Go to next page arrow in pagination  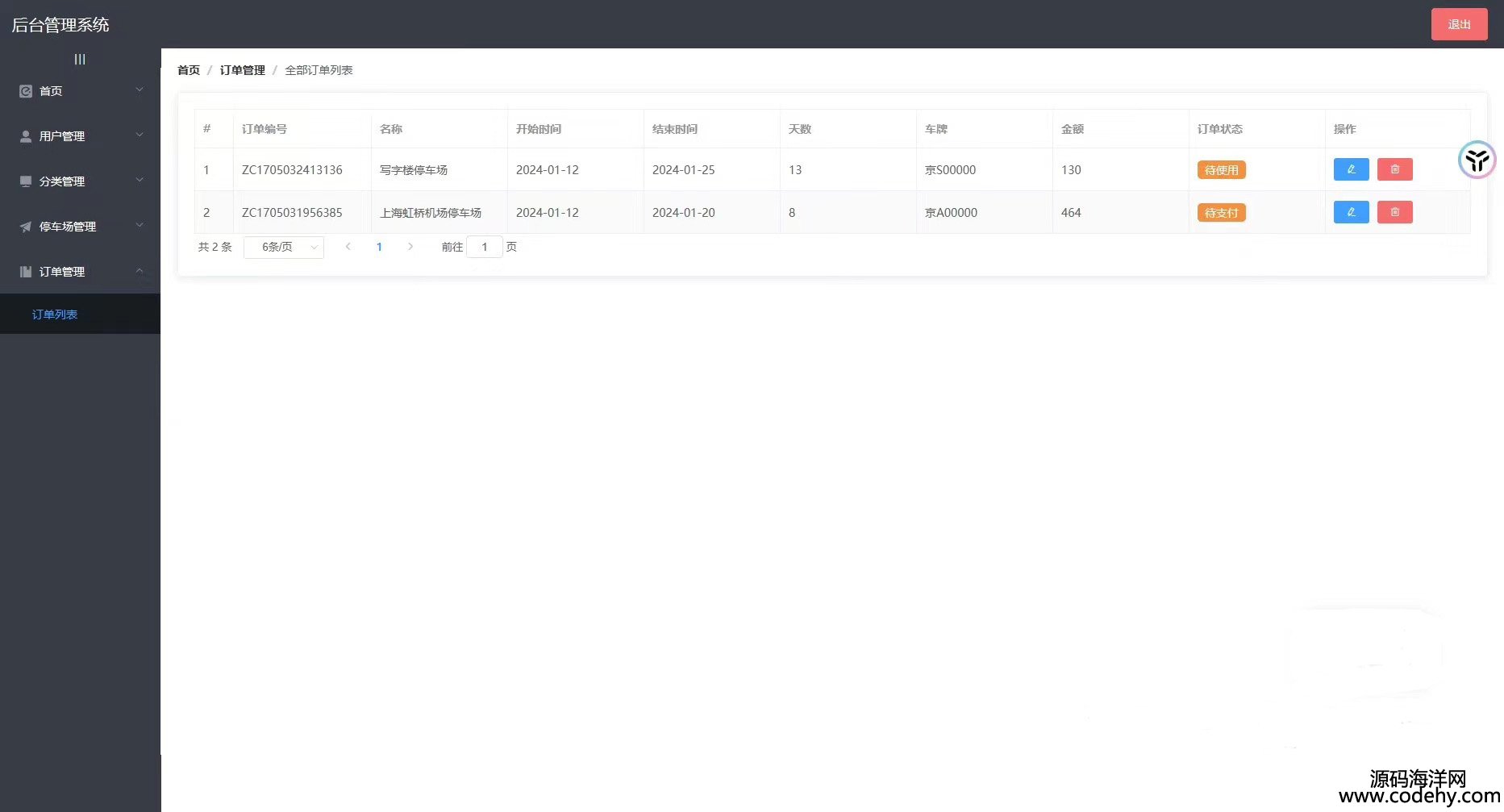point(410,247)
